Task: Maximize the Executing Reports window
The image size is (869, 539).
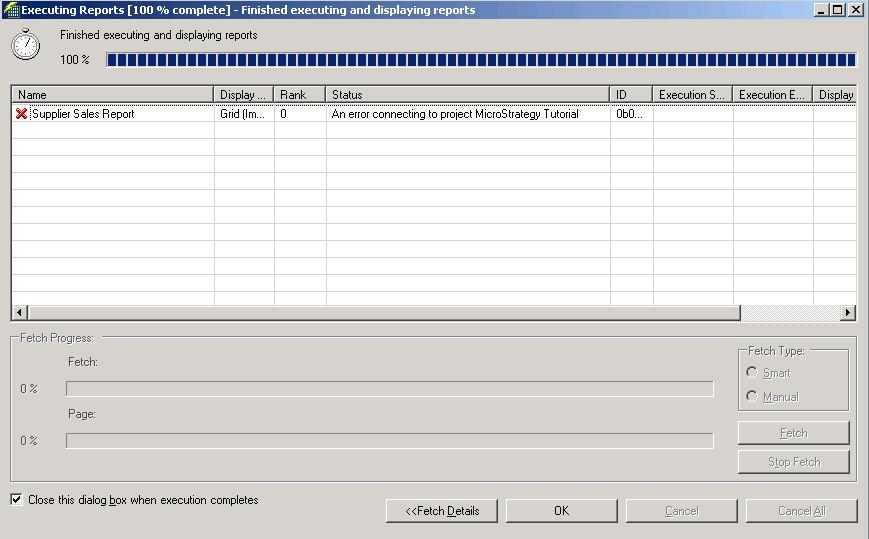Action: coord(838,10)
